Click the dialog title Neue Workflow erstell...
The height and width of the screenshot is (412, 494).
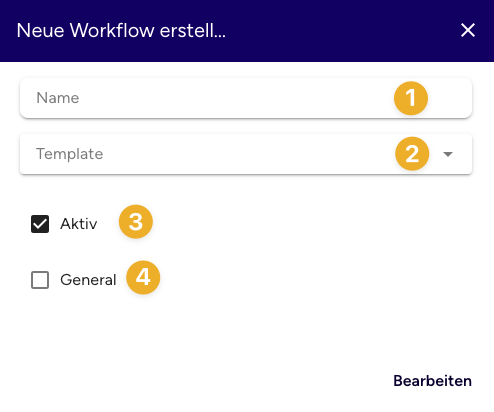[x=121, y=30]
